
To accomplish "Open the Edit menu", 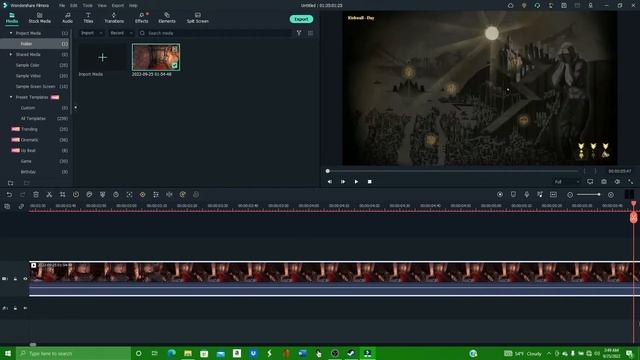I will click(x=73, y=6).
